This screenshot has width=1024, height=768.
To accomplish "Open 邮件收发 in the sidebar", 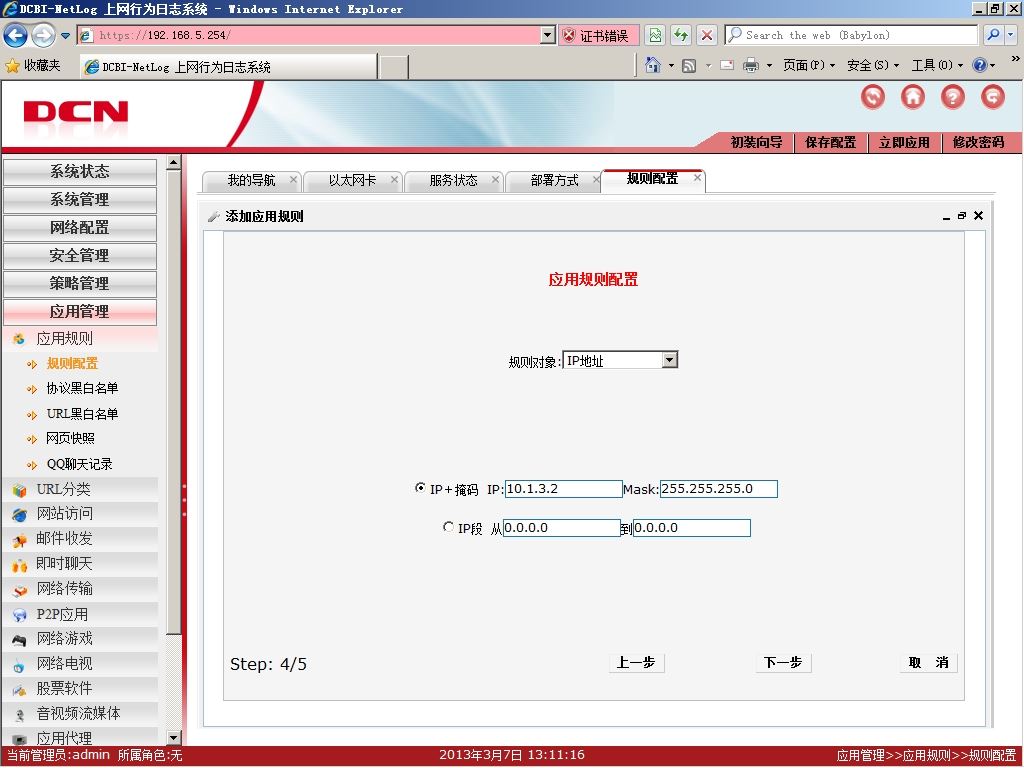I will point(80,539).
